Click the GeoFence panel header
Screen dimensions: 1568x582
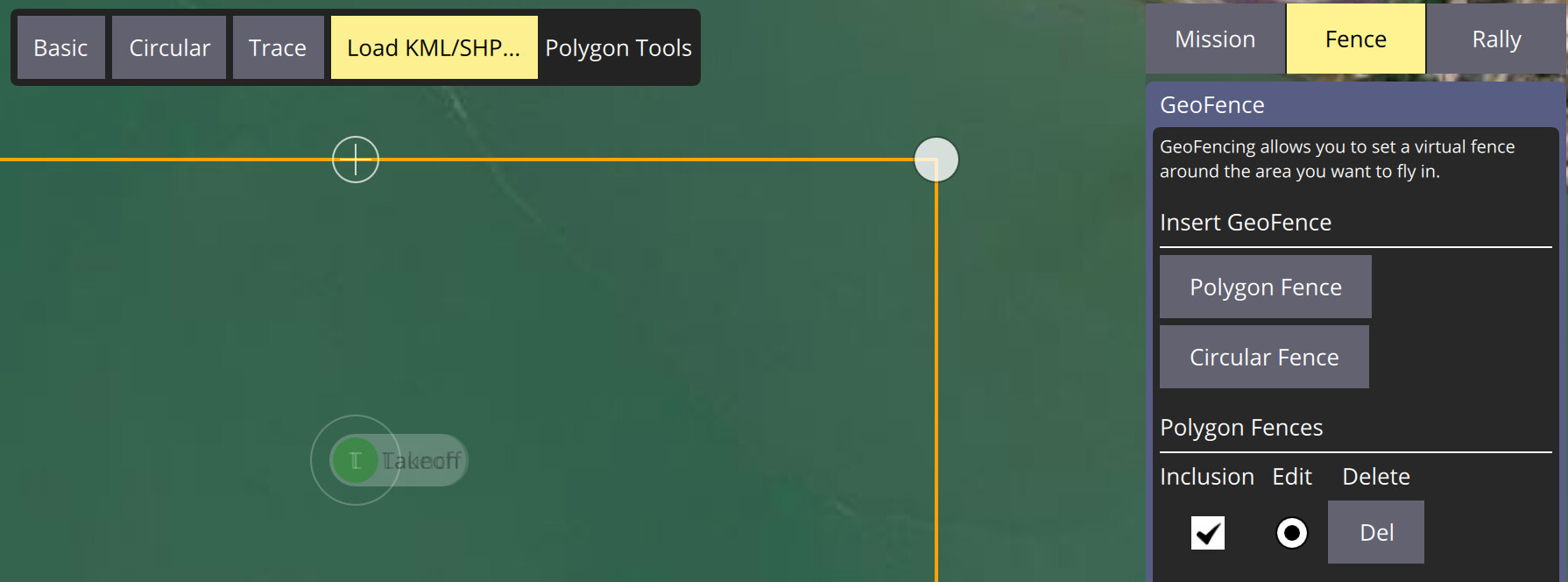(x=1211, y=105)
